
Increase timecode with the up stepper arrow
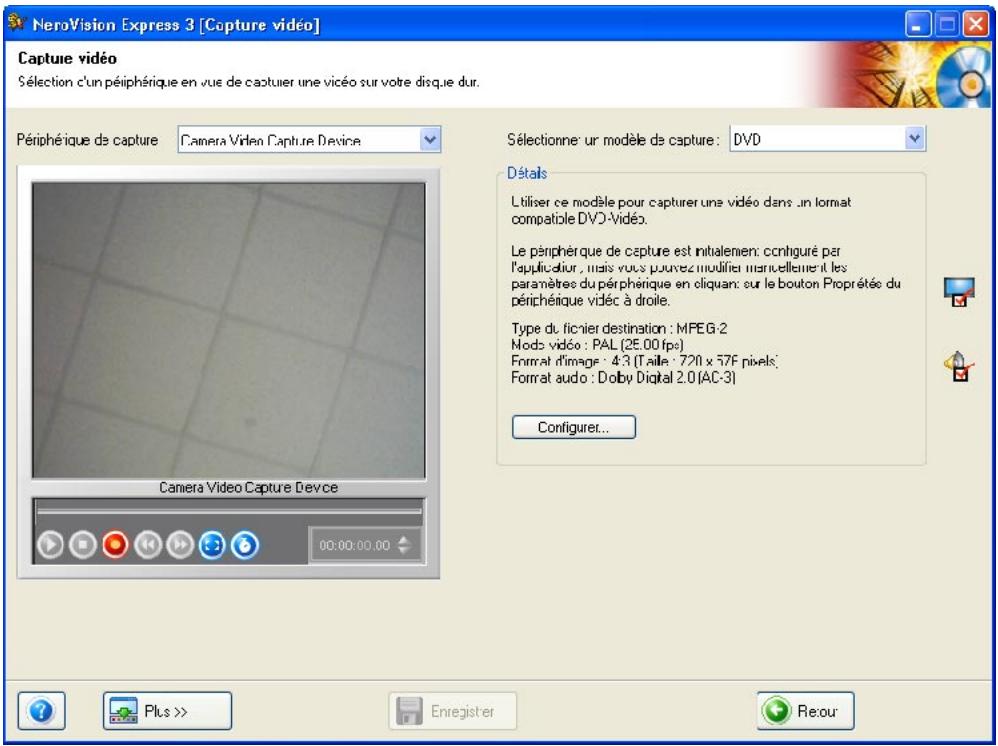pos(404,540)
